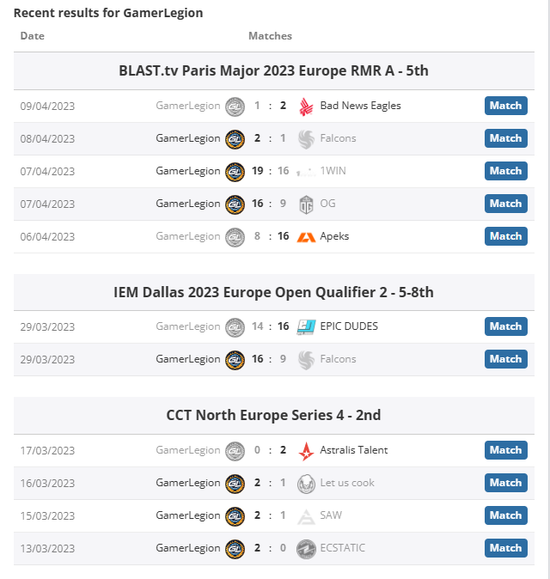Open Match button for the Astralis Talent game
The height and width of the screenshot is (579, 550).
point(506,450)
